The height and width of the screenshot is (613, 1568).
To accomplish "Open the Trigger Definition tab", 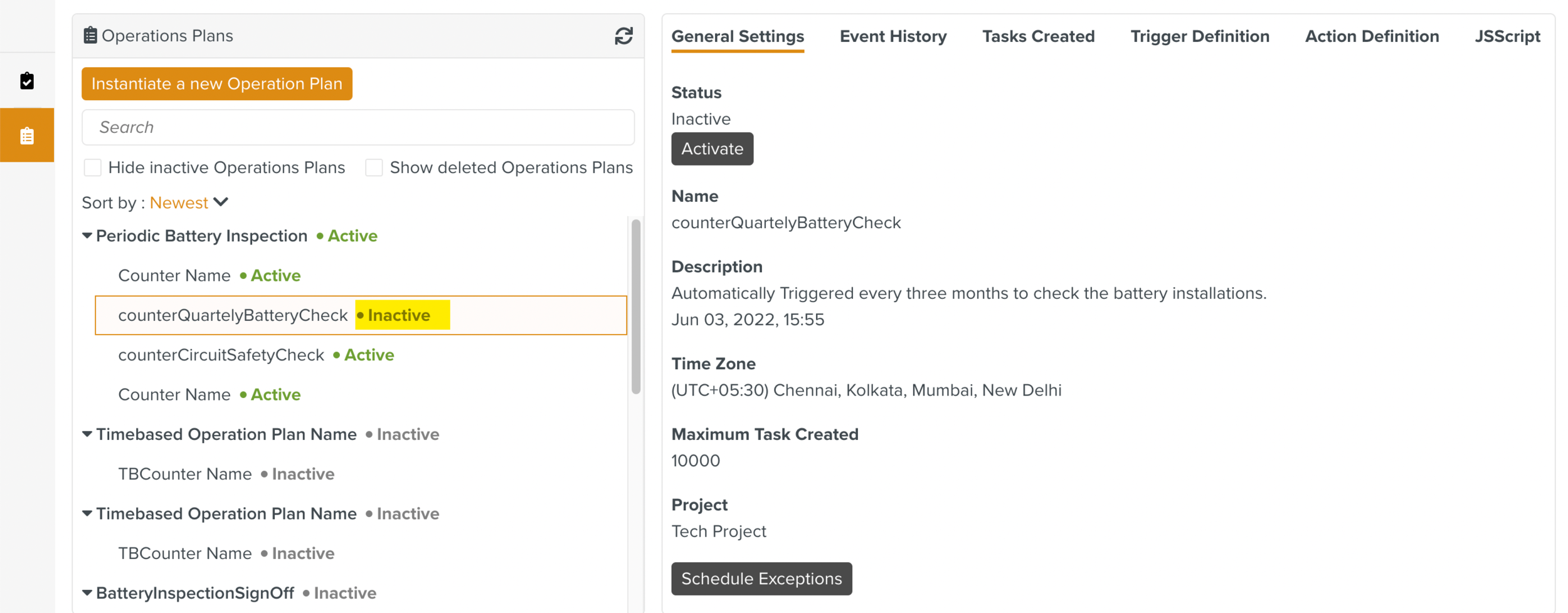I will [x=1199, y=36].
